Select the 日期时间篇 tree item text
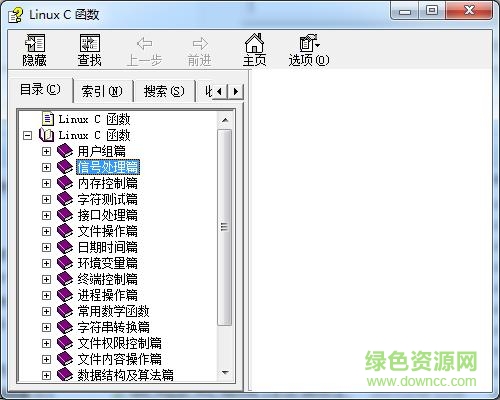Image resolution: width=500 pixels, height=400 pixels. point(107,247)
